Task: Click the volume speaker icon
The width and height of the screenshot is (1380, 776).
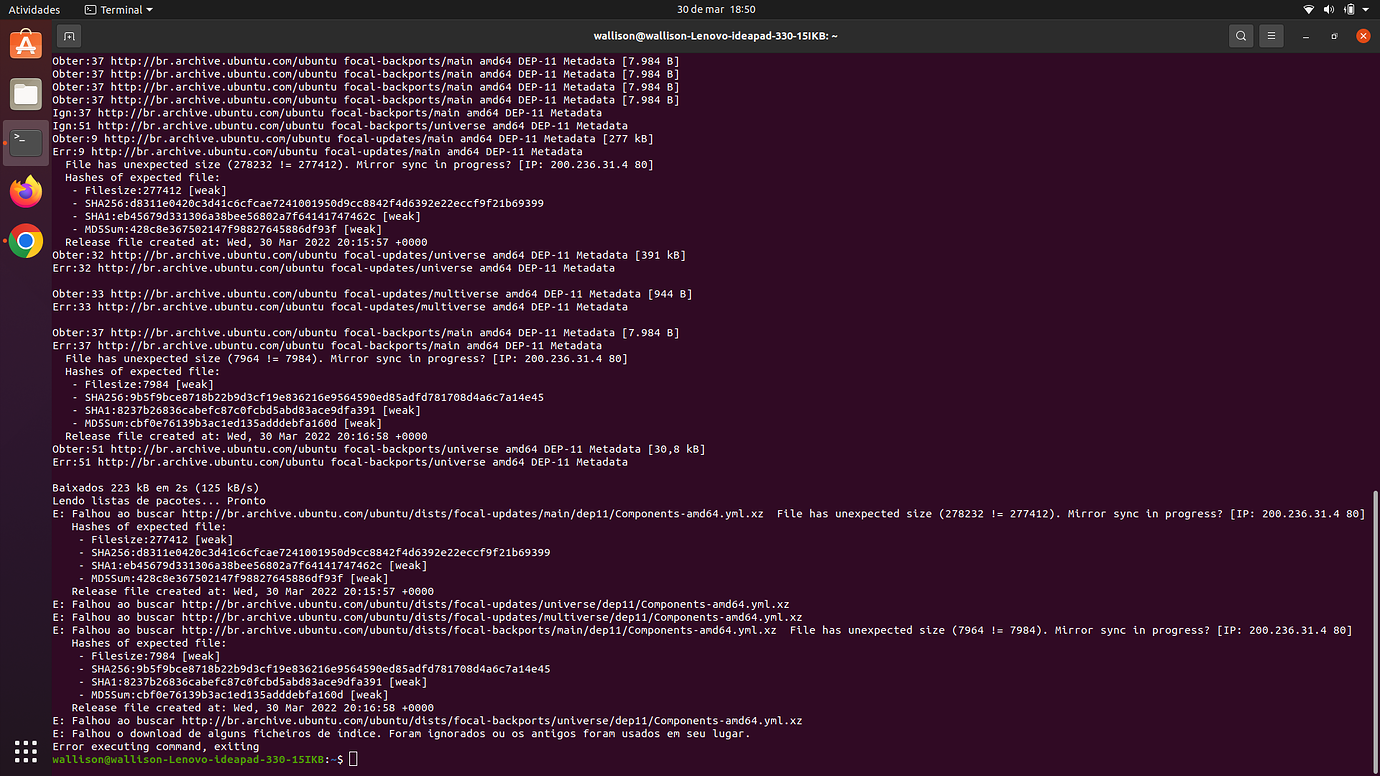Action: click(1329, 9)
